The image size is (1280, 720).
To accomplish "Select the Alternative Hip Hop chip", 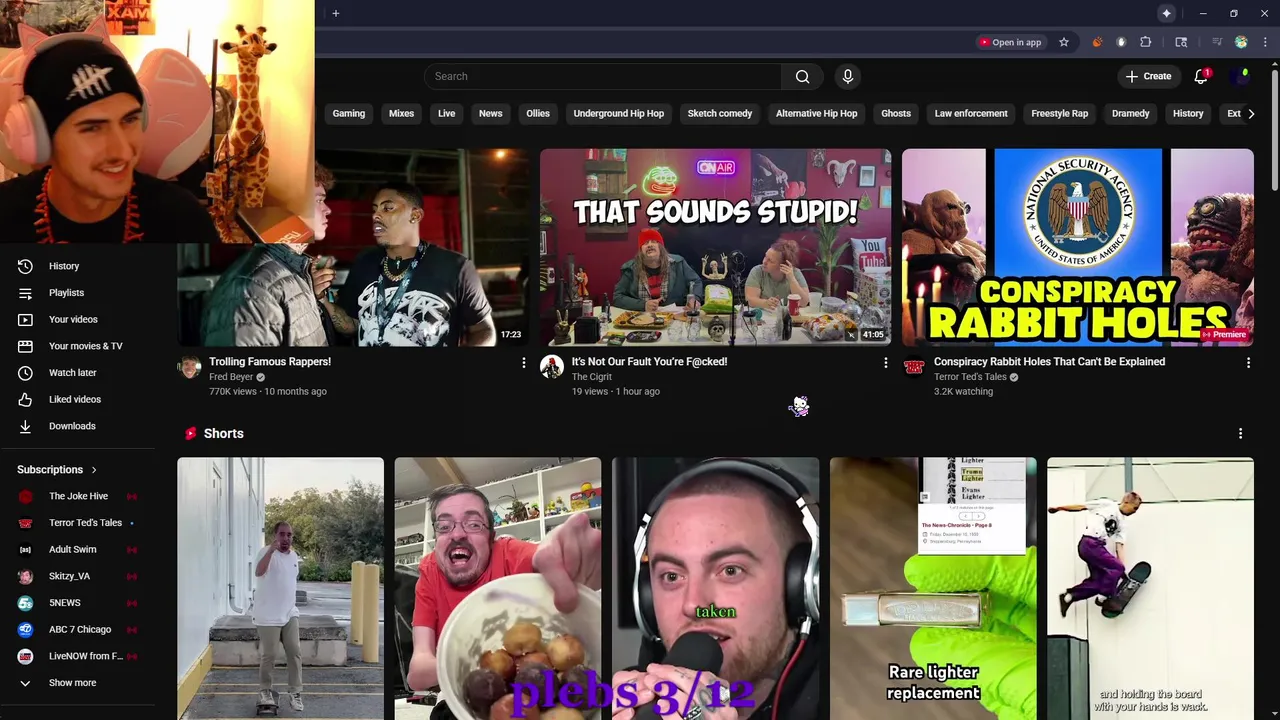I will (816, 113).
